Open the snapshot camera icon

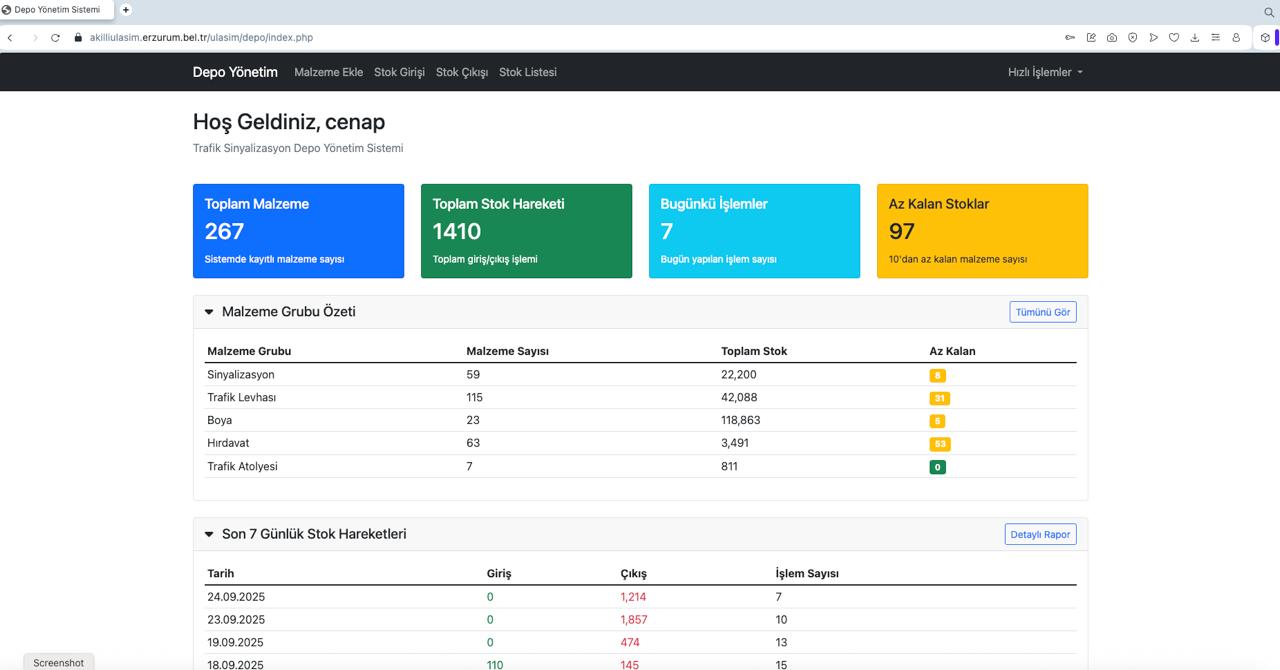pyautogui.click(x=1112, y=38)
